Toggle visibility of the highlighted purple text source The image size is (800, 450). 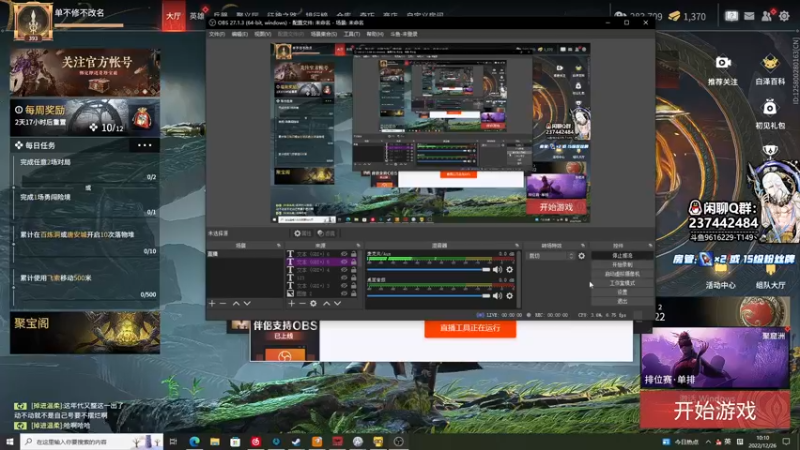(344, 262)
